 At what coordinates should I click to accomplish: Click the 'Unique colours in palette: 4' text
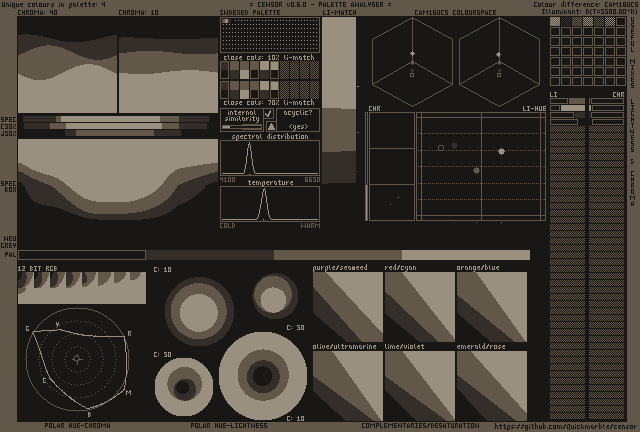(53, 5)
